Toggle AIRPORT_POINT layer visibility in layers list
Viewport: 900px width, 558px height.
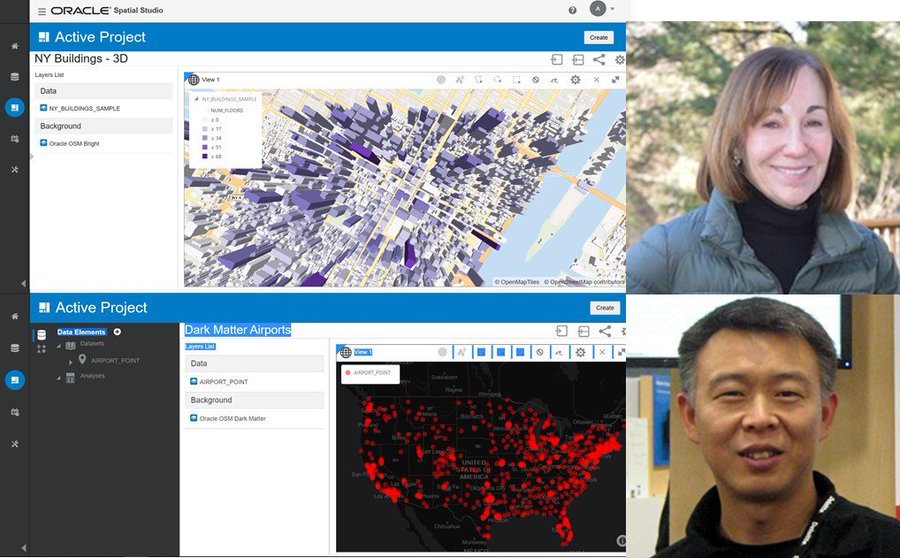click(x=194, y=381)
